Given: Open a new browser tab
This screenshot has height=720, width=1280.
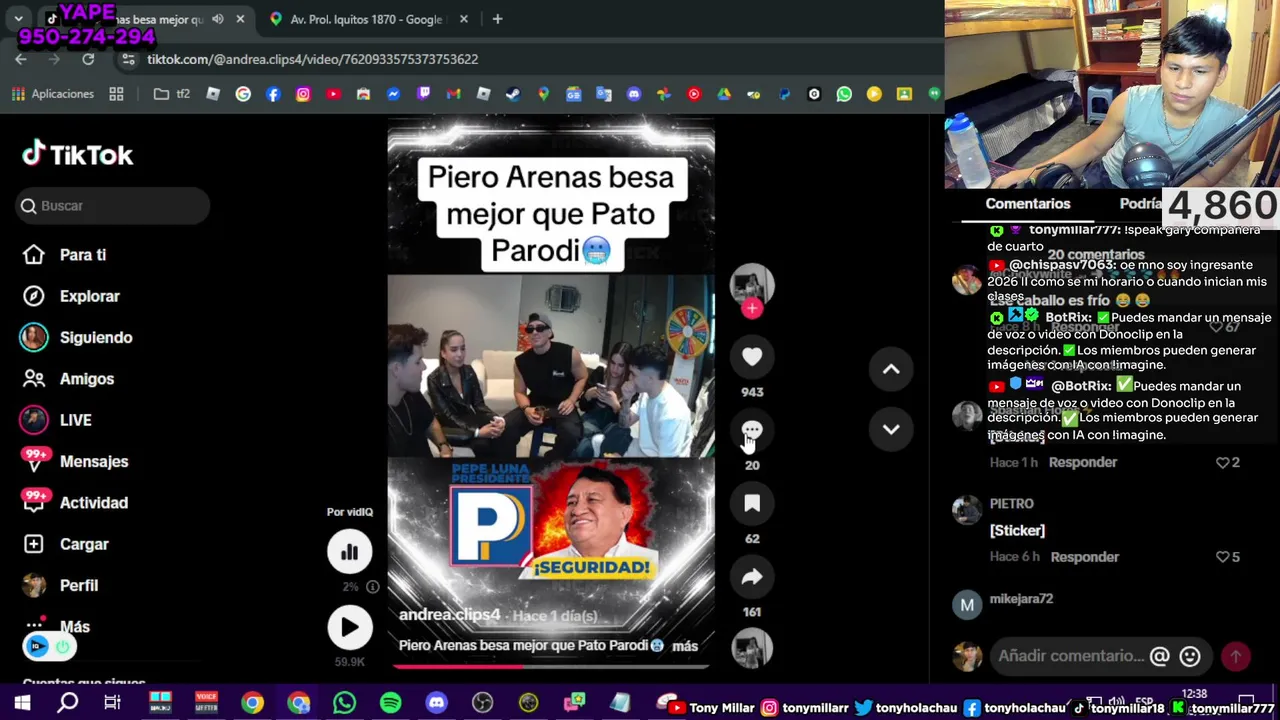Looking at the screenshot, I should click(497, 19).
